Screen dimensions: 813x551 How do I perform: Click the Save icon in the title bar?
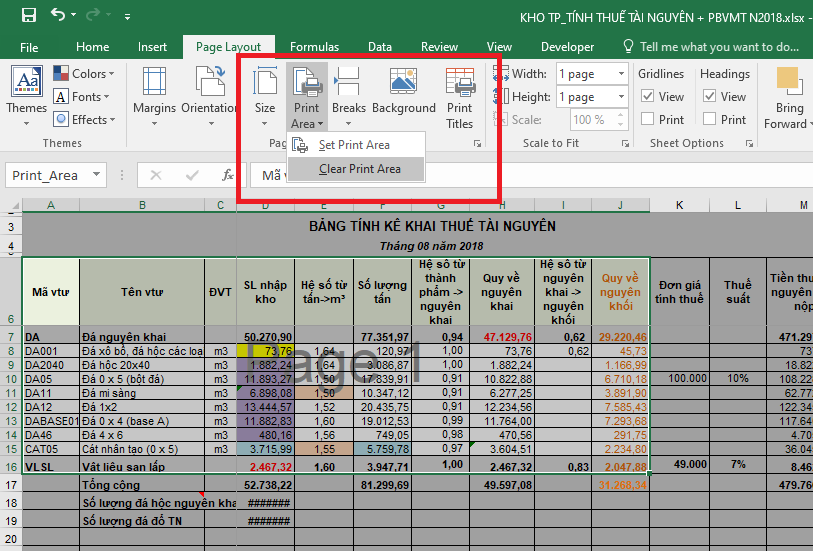tap(29, 16)
